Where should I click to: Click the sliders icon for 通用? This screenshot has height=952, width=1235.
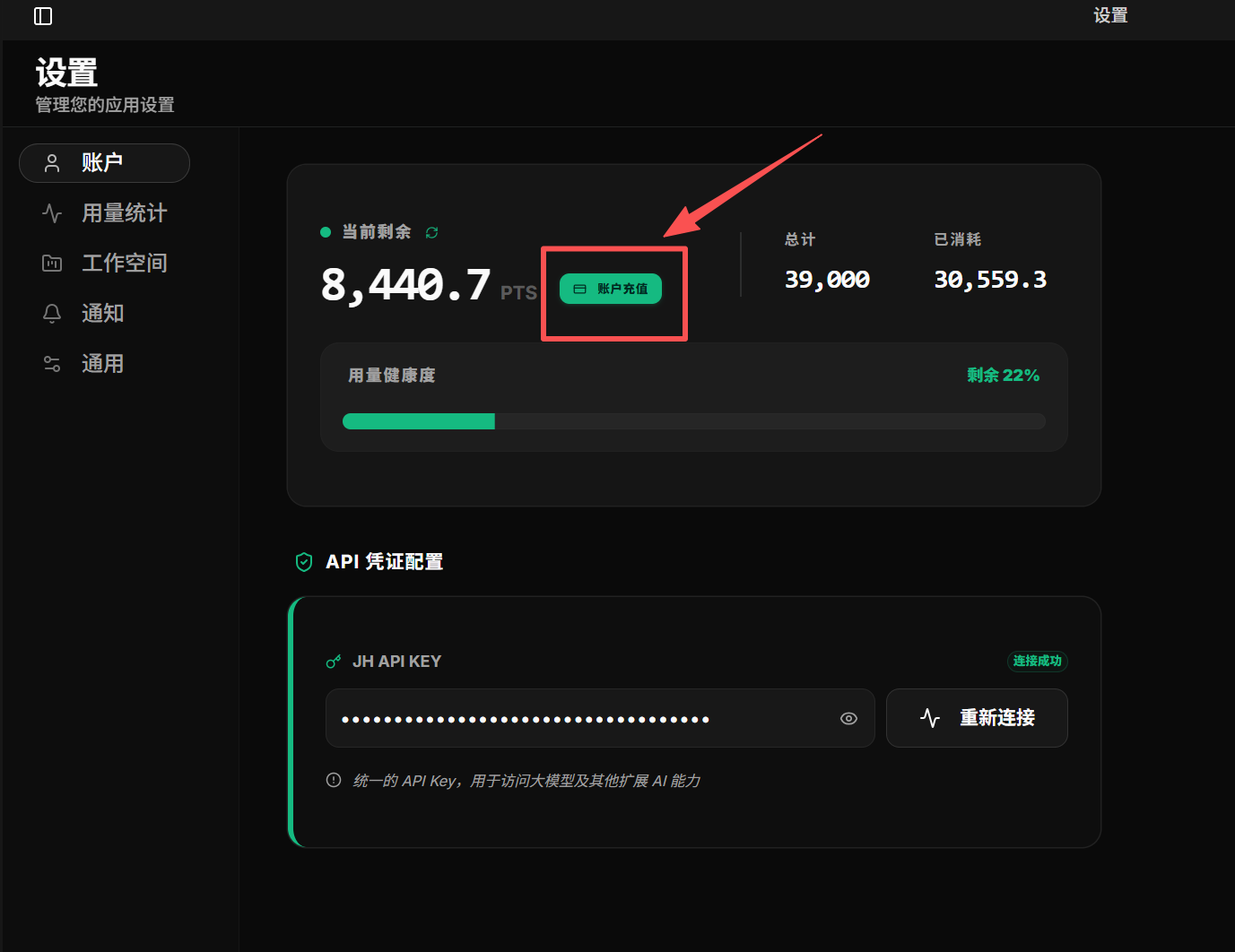(52, 364)
